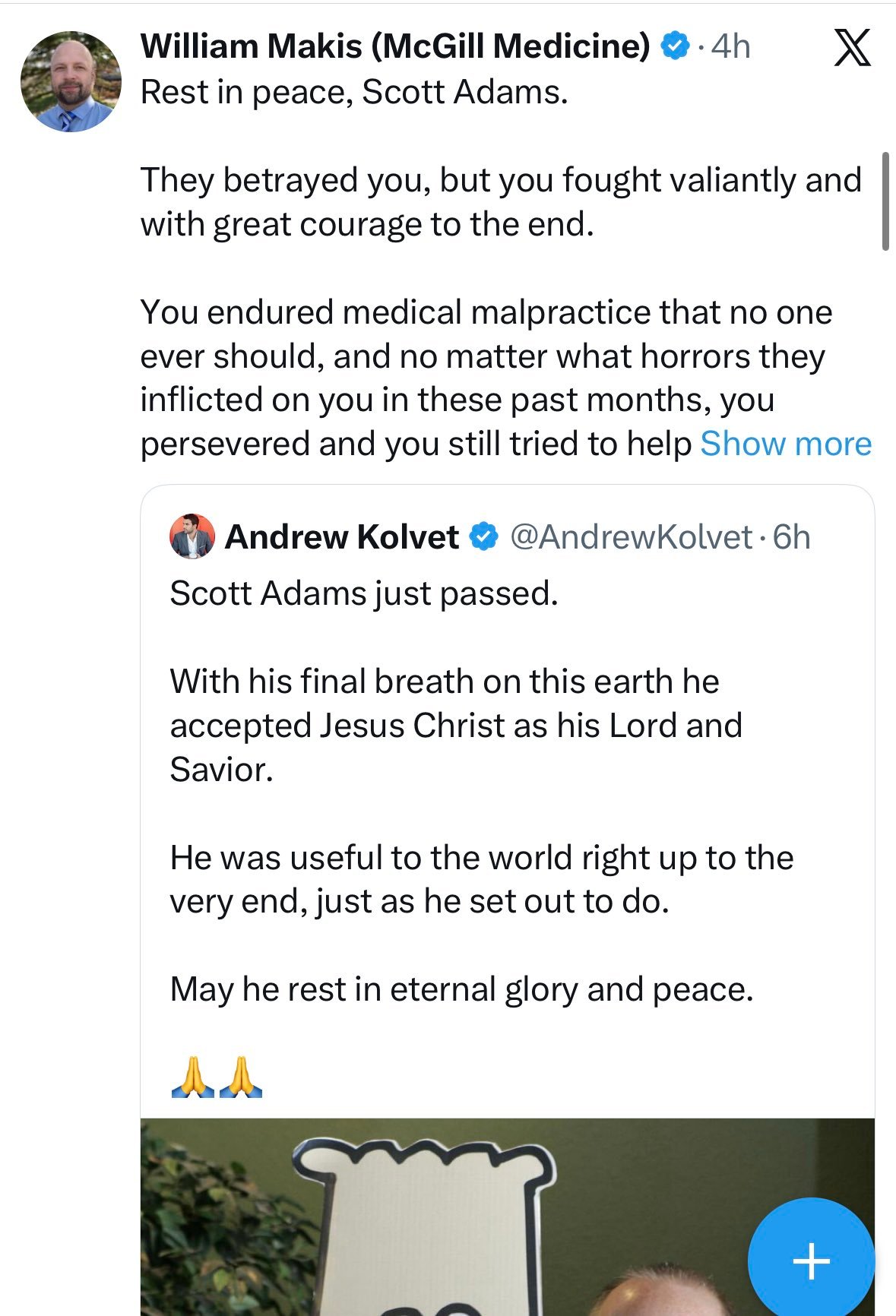Click the "Rest in peace, Scott Adams." line
Screen dimensions: 896x1316
354,93
